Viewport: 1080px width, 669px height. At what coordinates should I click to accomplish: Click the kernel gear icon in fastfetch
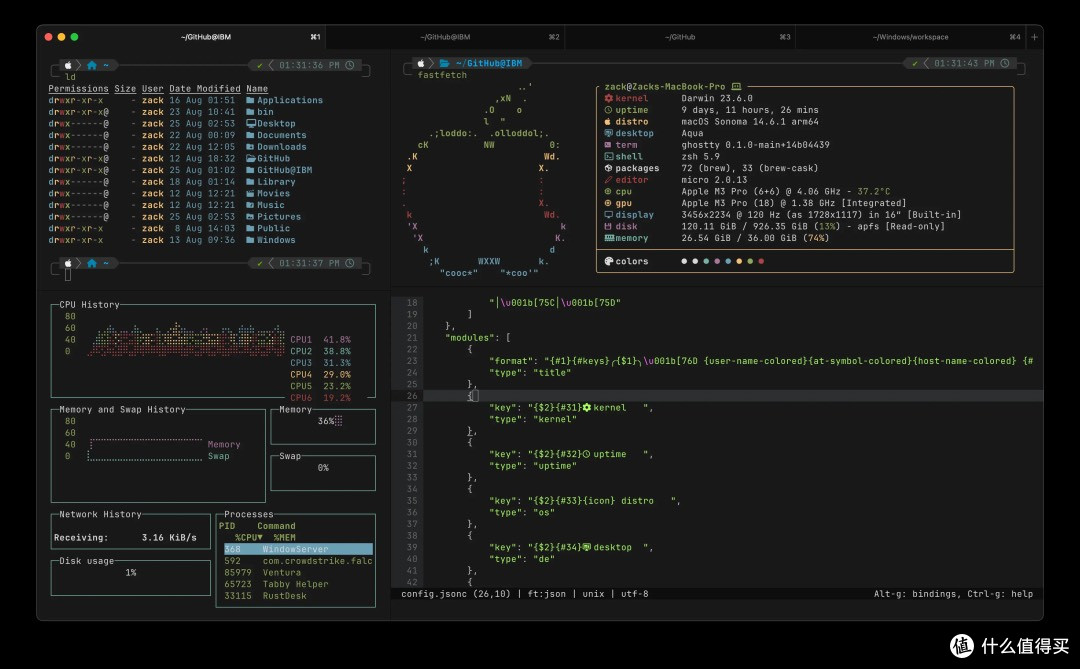click(608, 99)
